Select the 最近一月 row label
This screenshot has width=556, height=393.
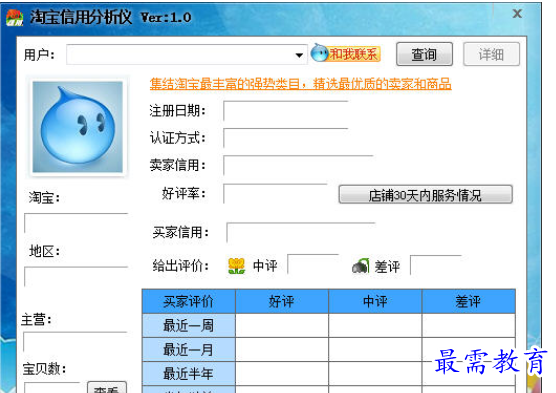click(x=189, y=349)
